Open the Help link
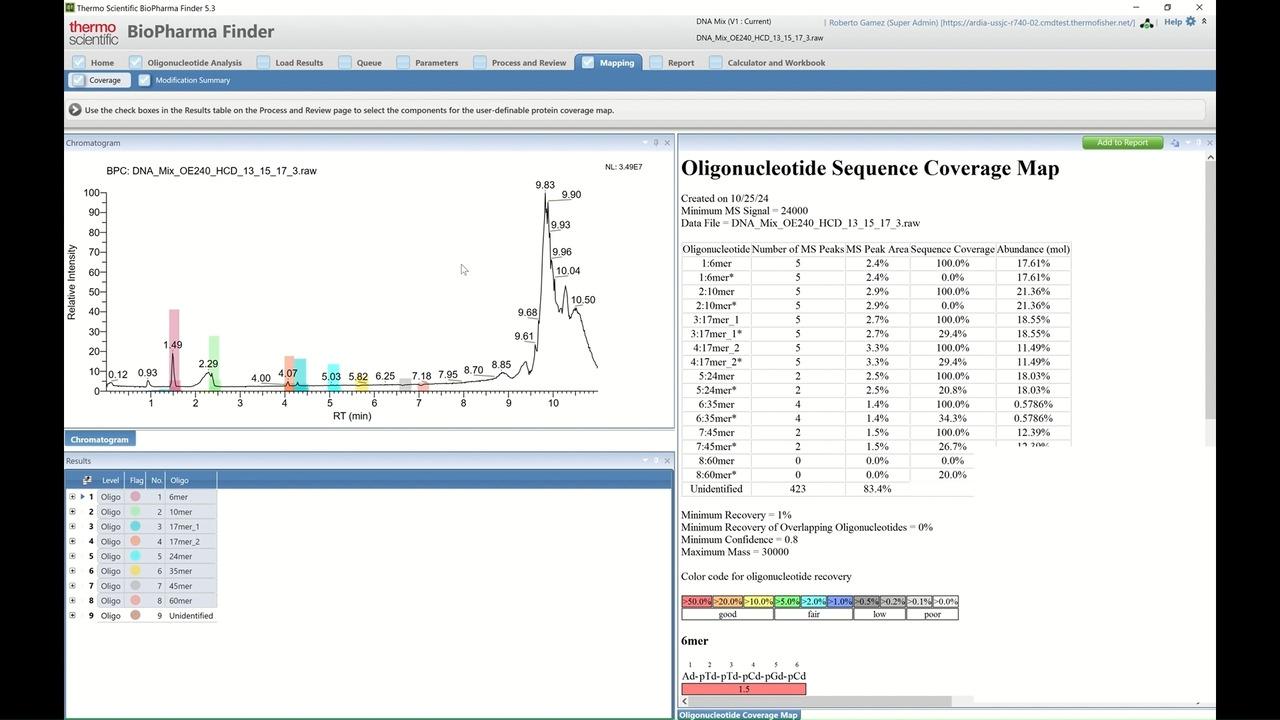The height and width of the screenshot is (720, 1280). coord(1172,22)
